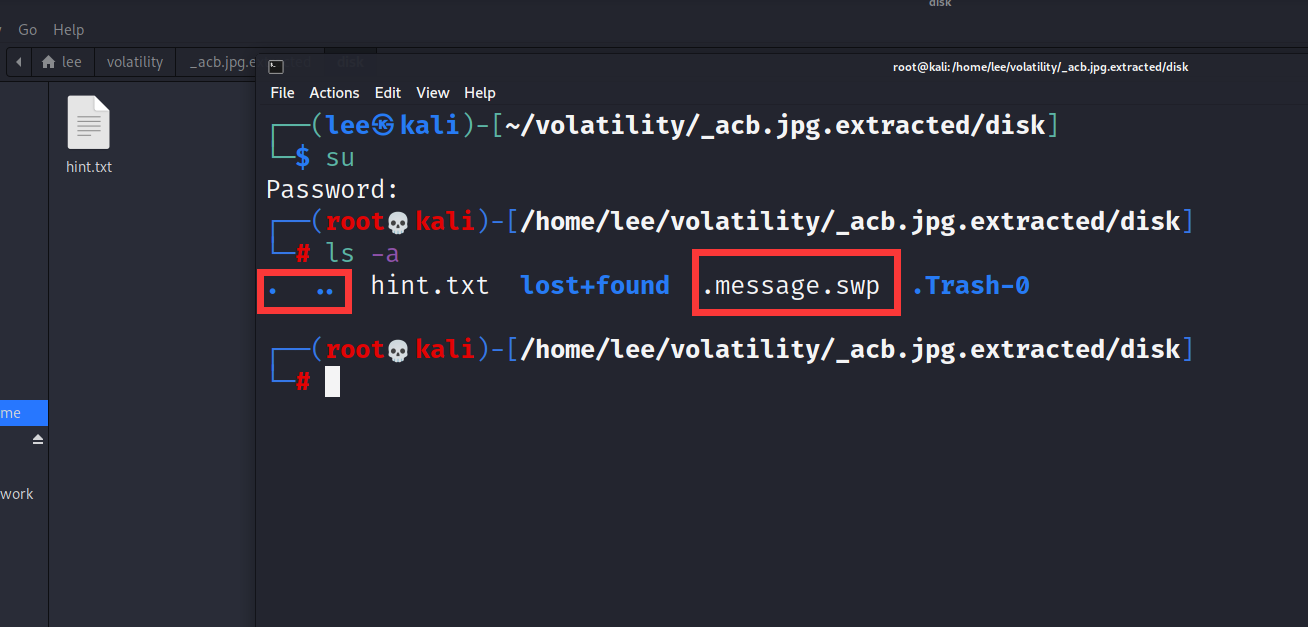
Task: Click .Trash-0 in terminal output
Action: [x=971, y=286]
